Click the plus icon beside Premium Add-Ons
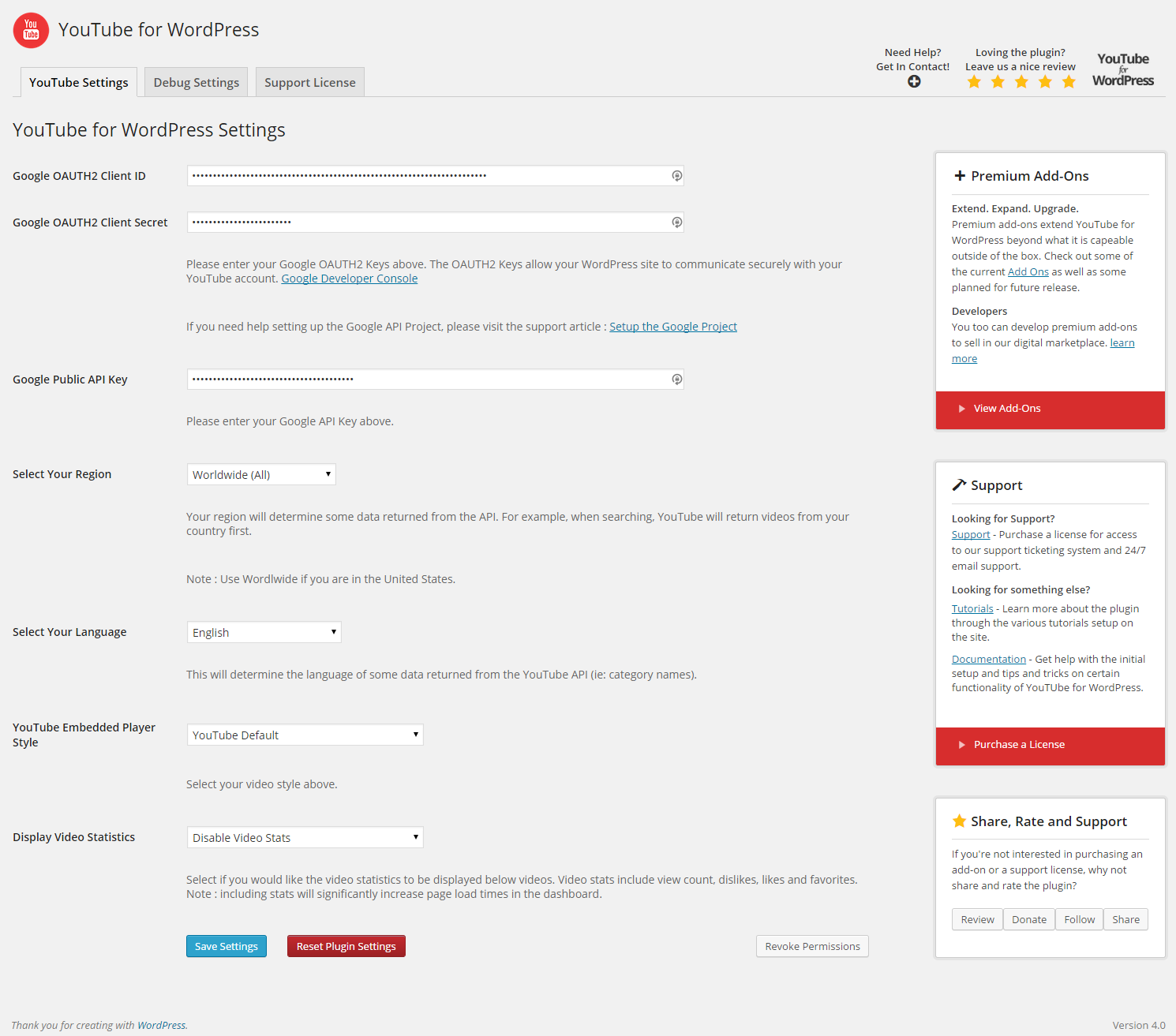The image size is (1176, 1036). tap(960, 176)
